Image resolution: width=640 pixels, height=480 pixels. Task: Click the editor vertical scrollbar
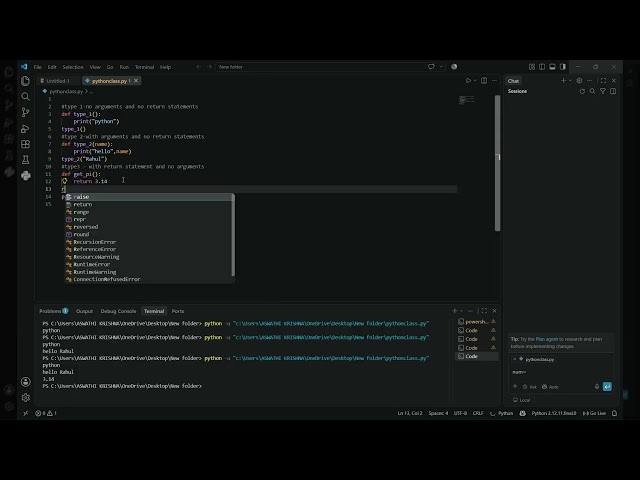(497, 163)
